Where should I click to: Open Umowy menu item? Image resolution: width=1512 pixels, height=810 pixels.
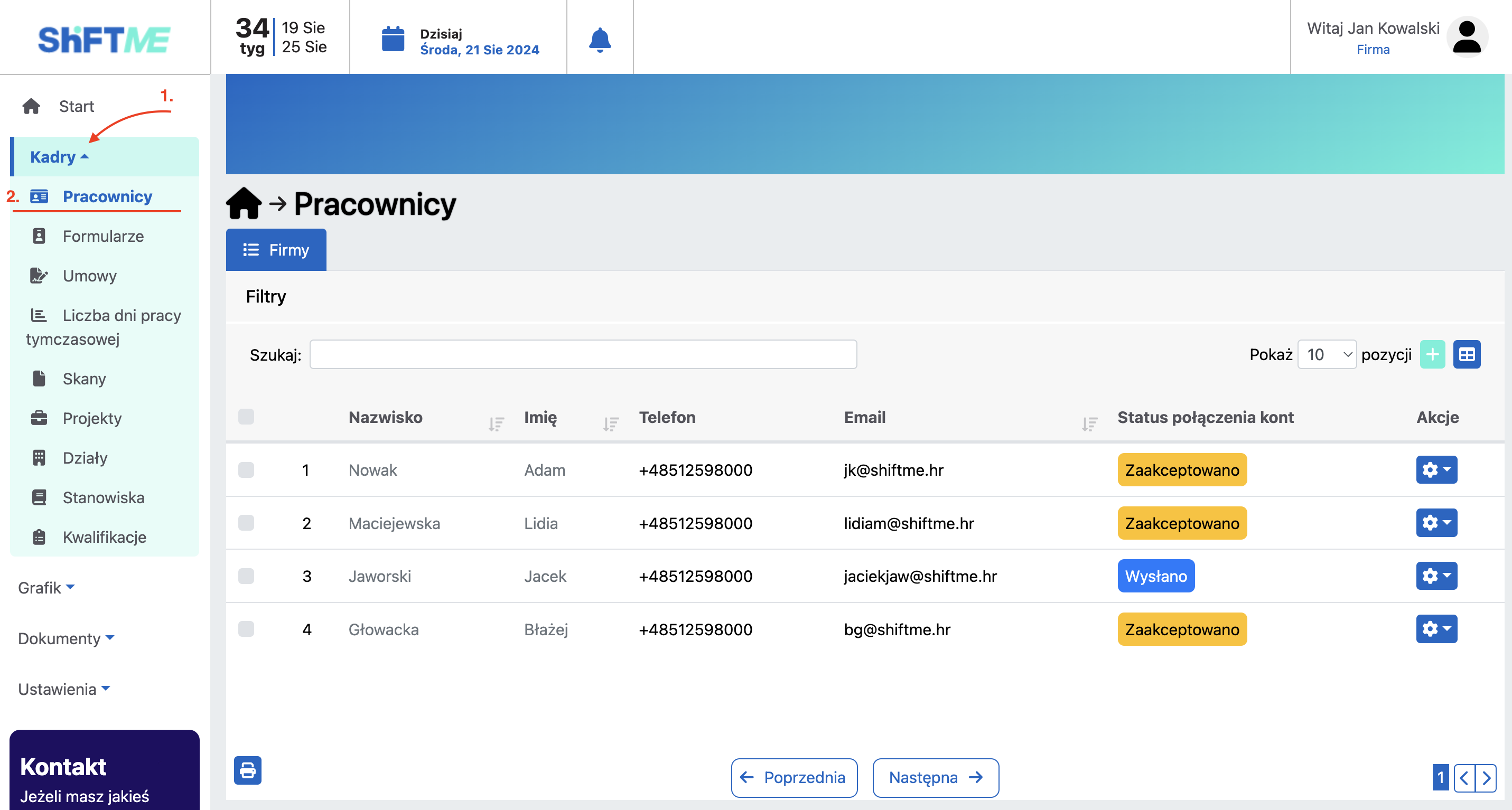(90, 276)
